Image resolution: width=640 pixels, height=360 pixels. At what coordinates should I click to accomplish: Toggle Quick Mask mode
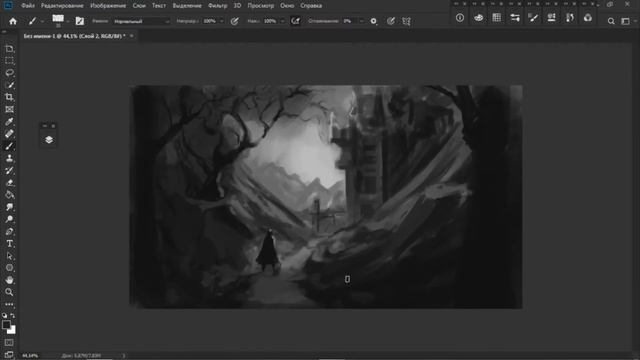point(9,342)
